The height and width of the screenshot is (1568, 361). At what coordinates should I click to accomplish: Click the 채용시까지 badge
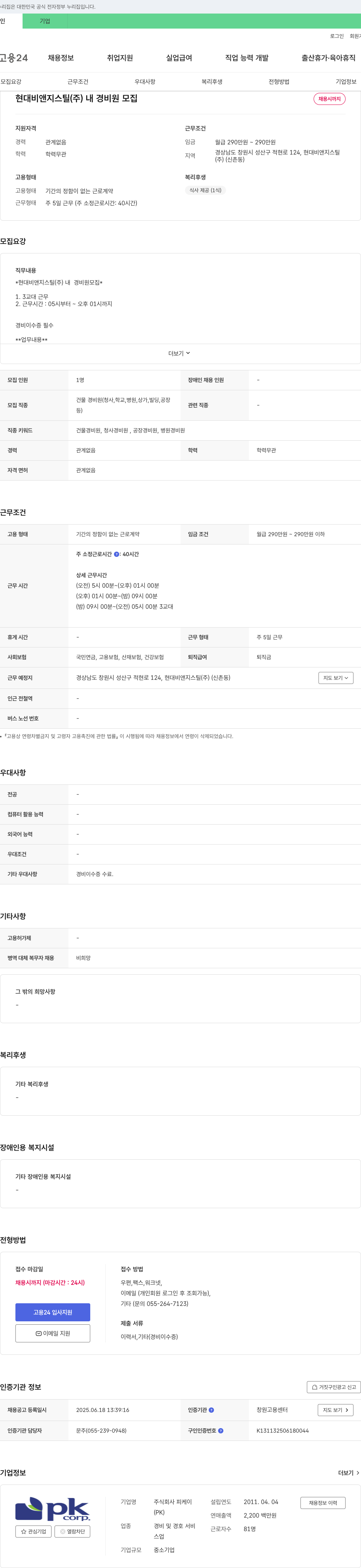[329, 99]
